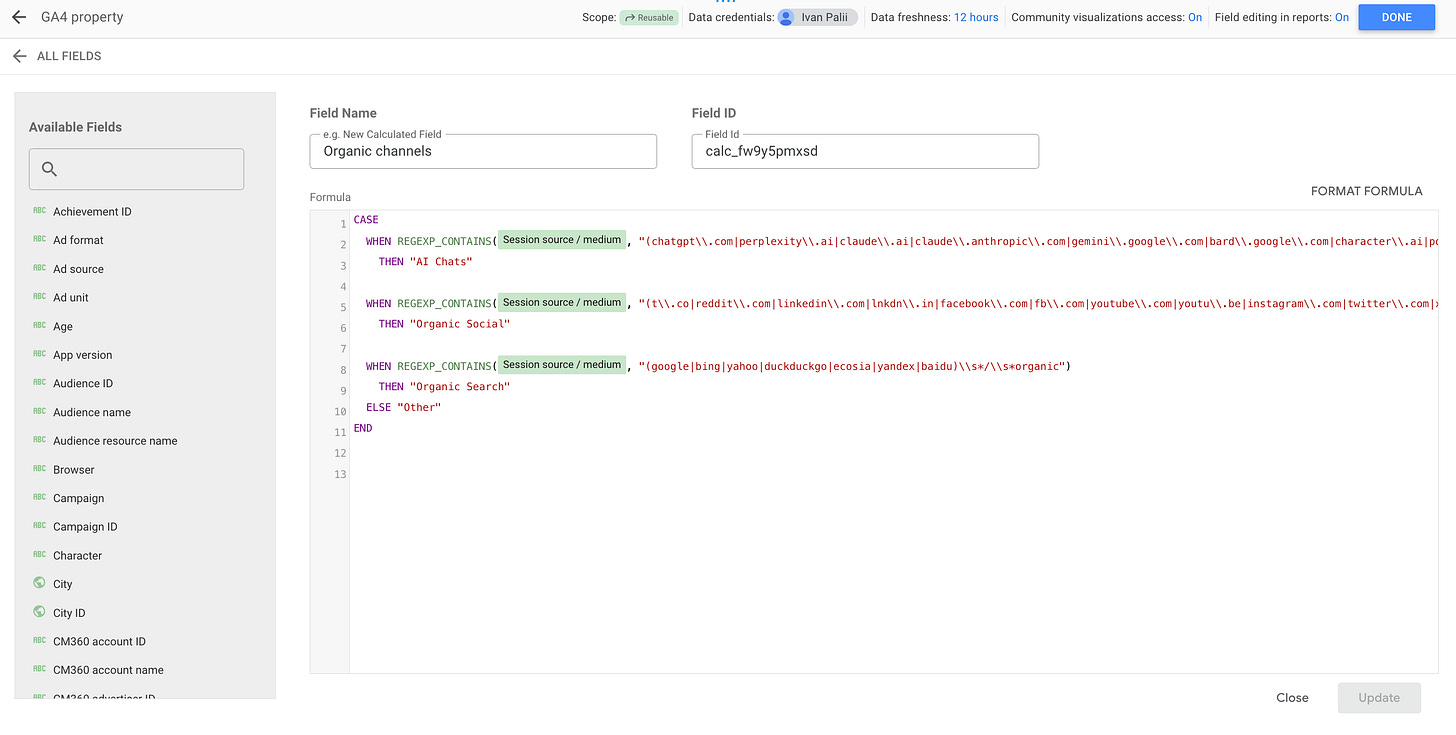Click the Ivan Palii credentials avatar

[786, 17]
